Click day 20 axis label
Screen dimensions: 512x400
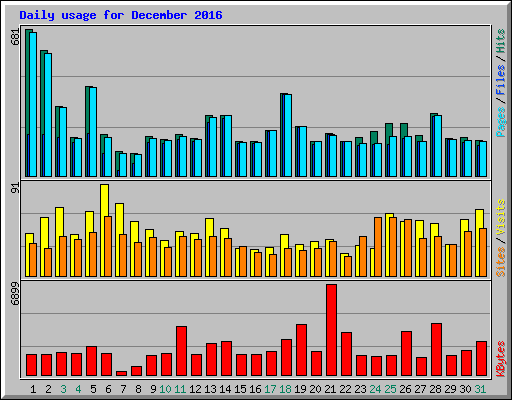[x=315, y=389]
